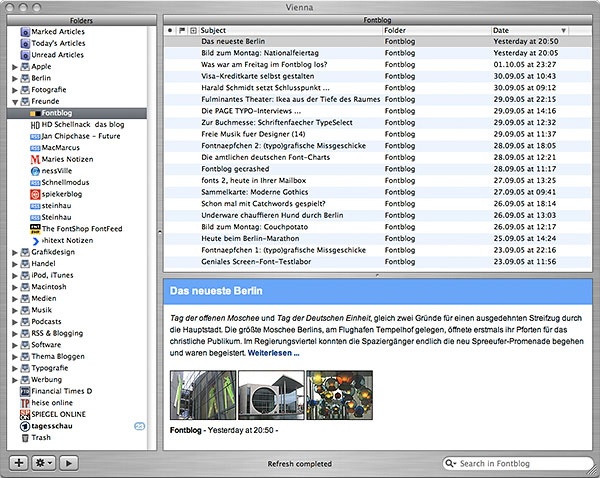Click the Today's Articles folder icon

(25, 43)
